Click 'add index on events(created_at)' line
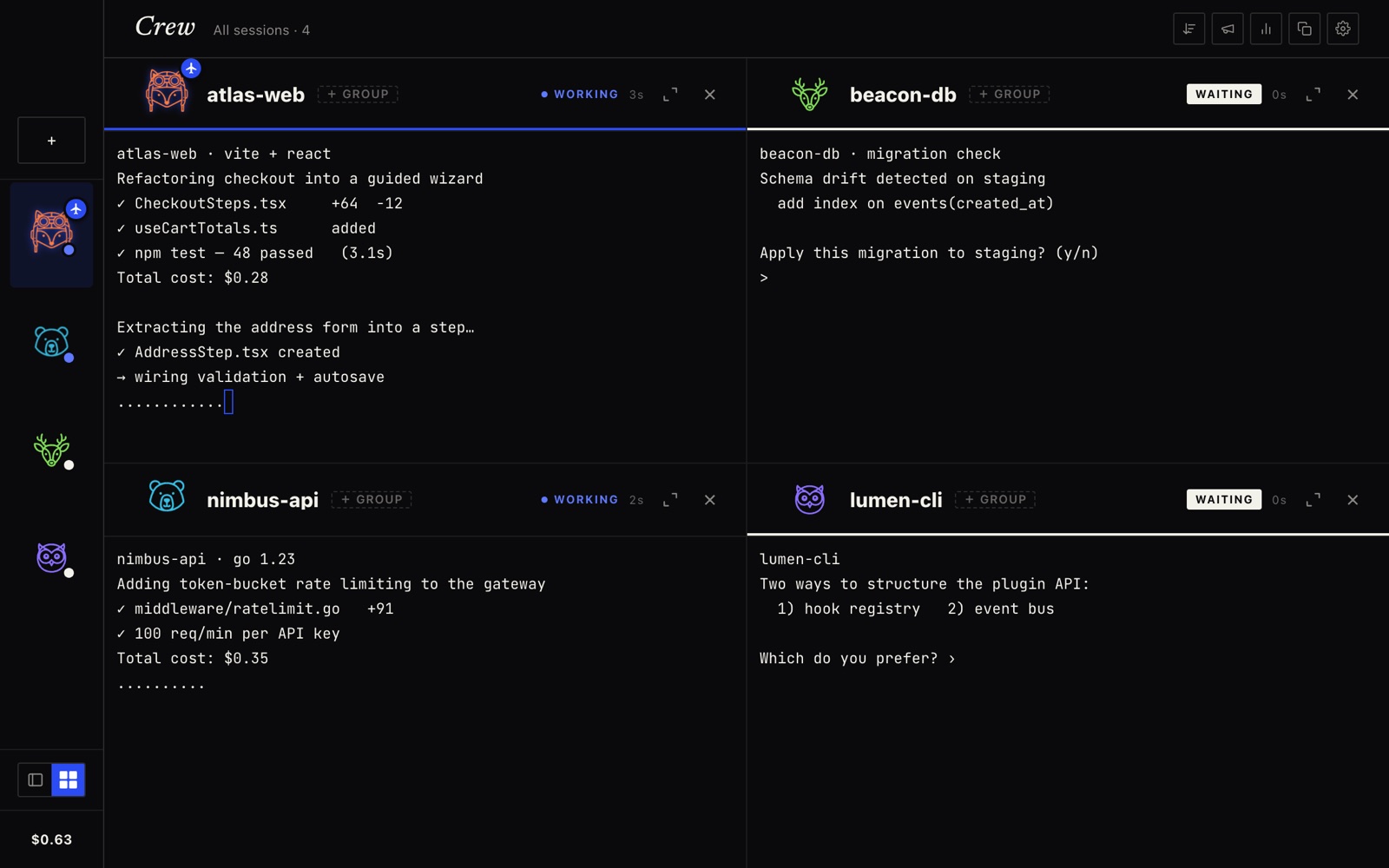 915,203
